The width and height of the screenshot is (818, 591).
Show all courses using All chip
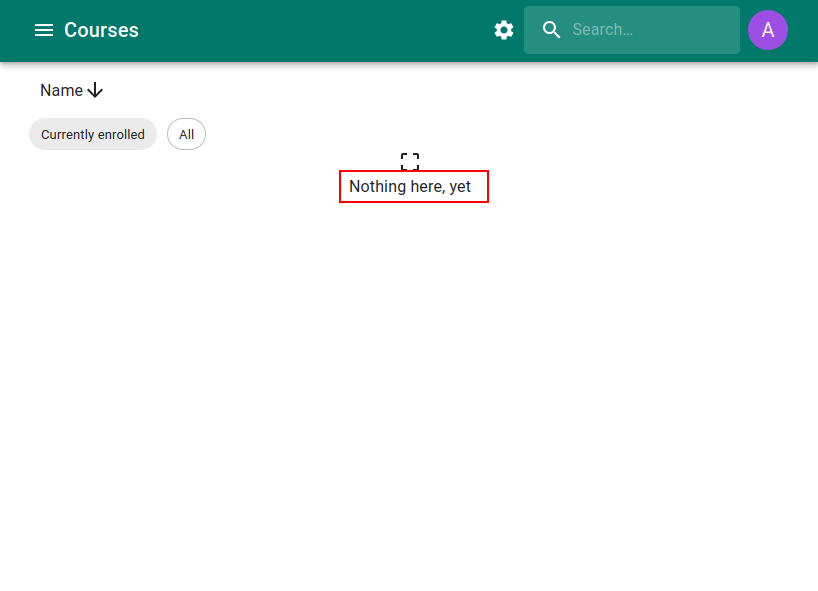pos(186,134)
